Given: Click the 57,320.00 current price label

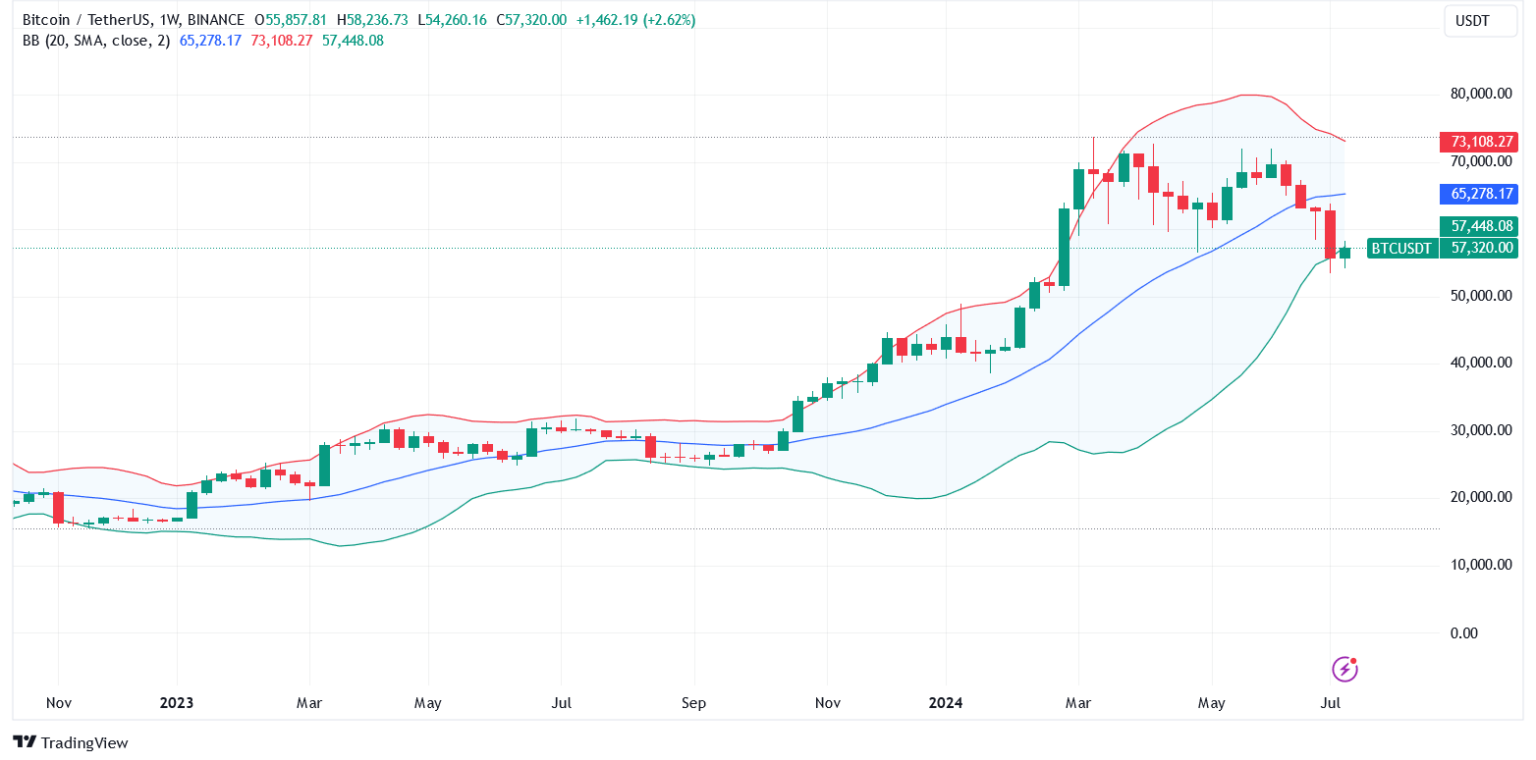Looking at the screenshot, I should 1478,248.
